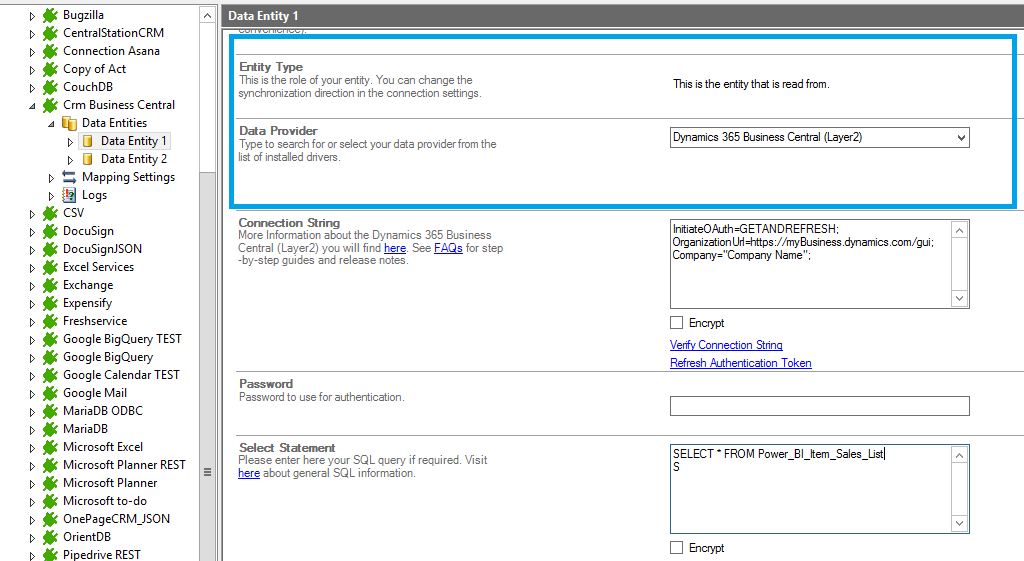The height and width of the screenshot is (561, 1024).
Task: Click the Verify Connection String link
Action: [726, 345]
